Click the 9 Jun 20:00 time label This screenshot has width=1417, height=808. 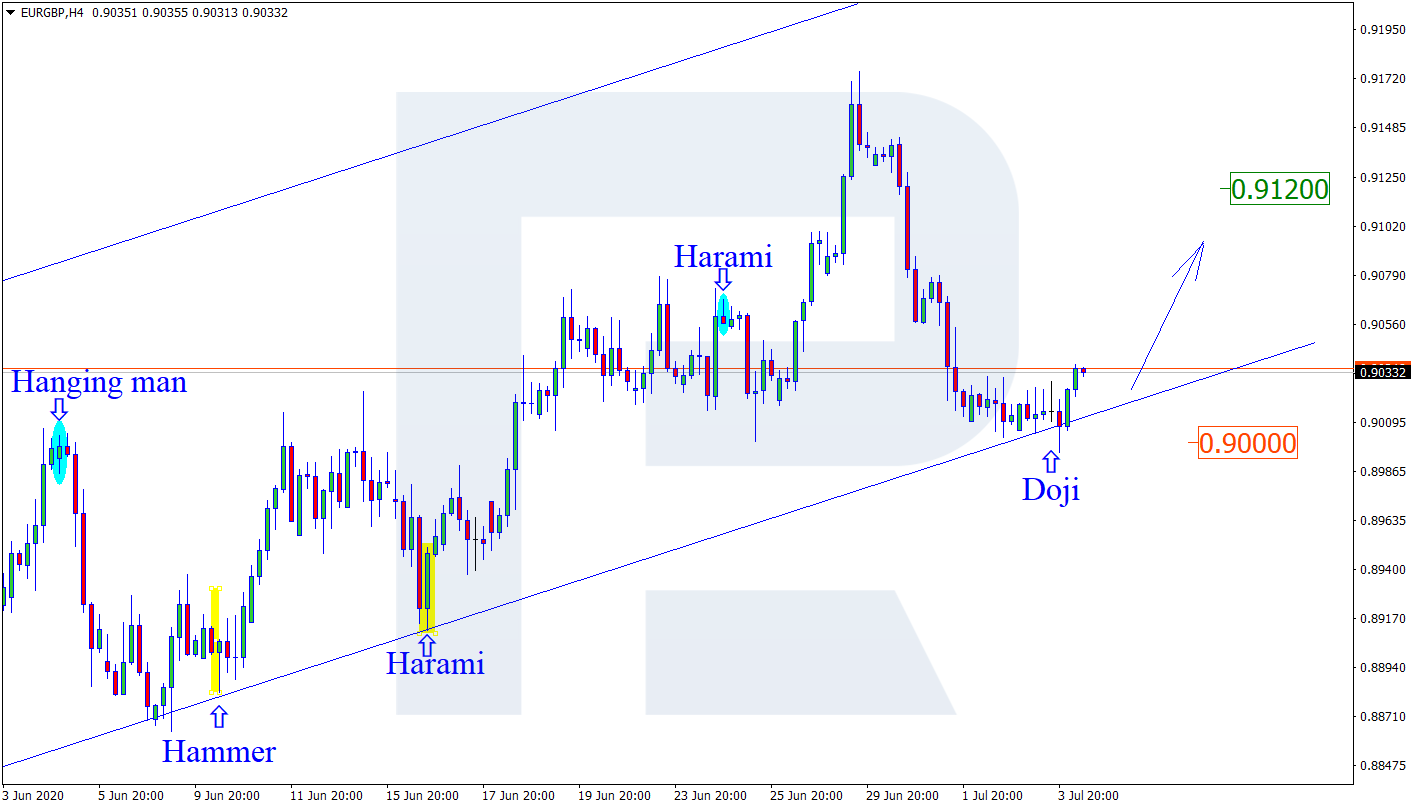(x=227, y=796)
